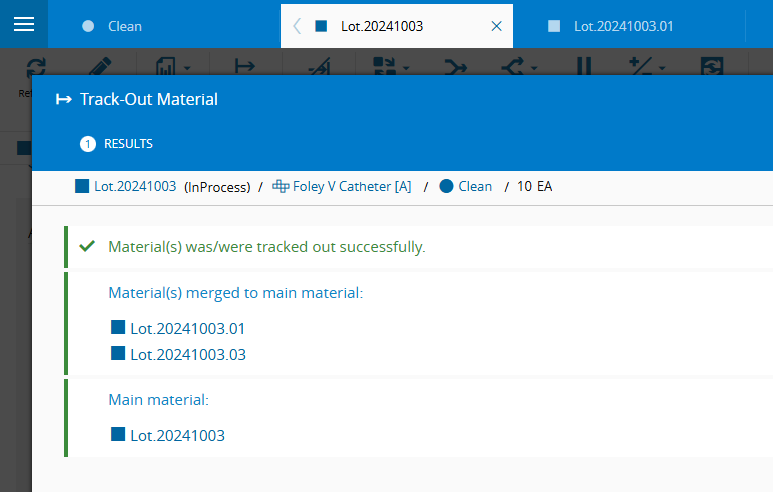The width and height of the screenshot is (773, 492).
Task: Click the Split arrows toolbar icon
Action: click(513, 67)
